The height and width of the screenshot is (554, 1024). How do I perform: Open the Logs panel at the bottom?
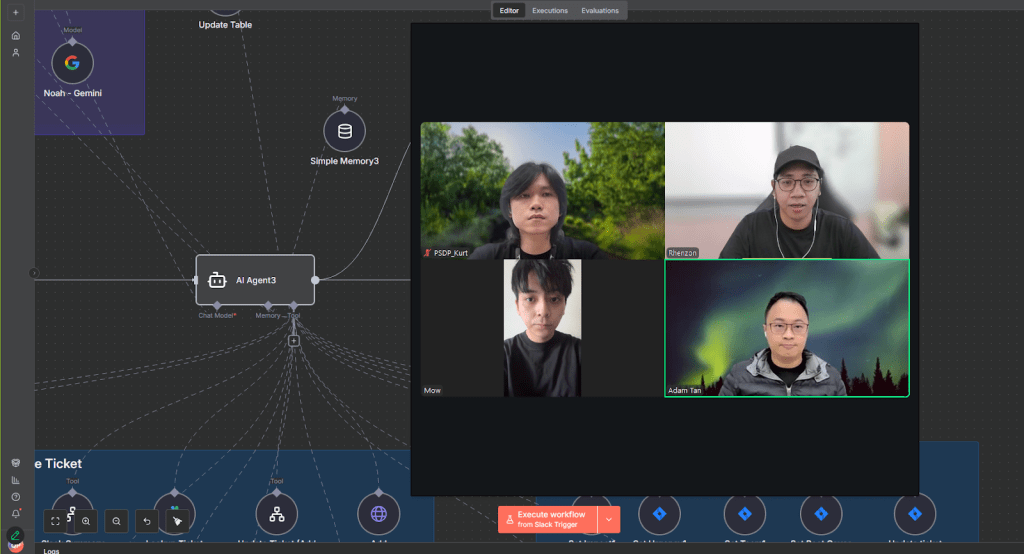point(52,550)
